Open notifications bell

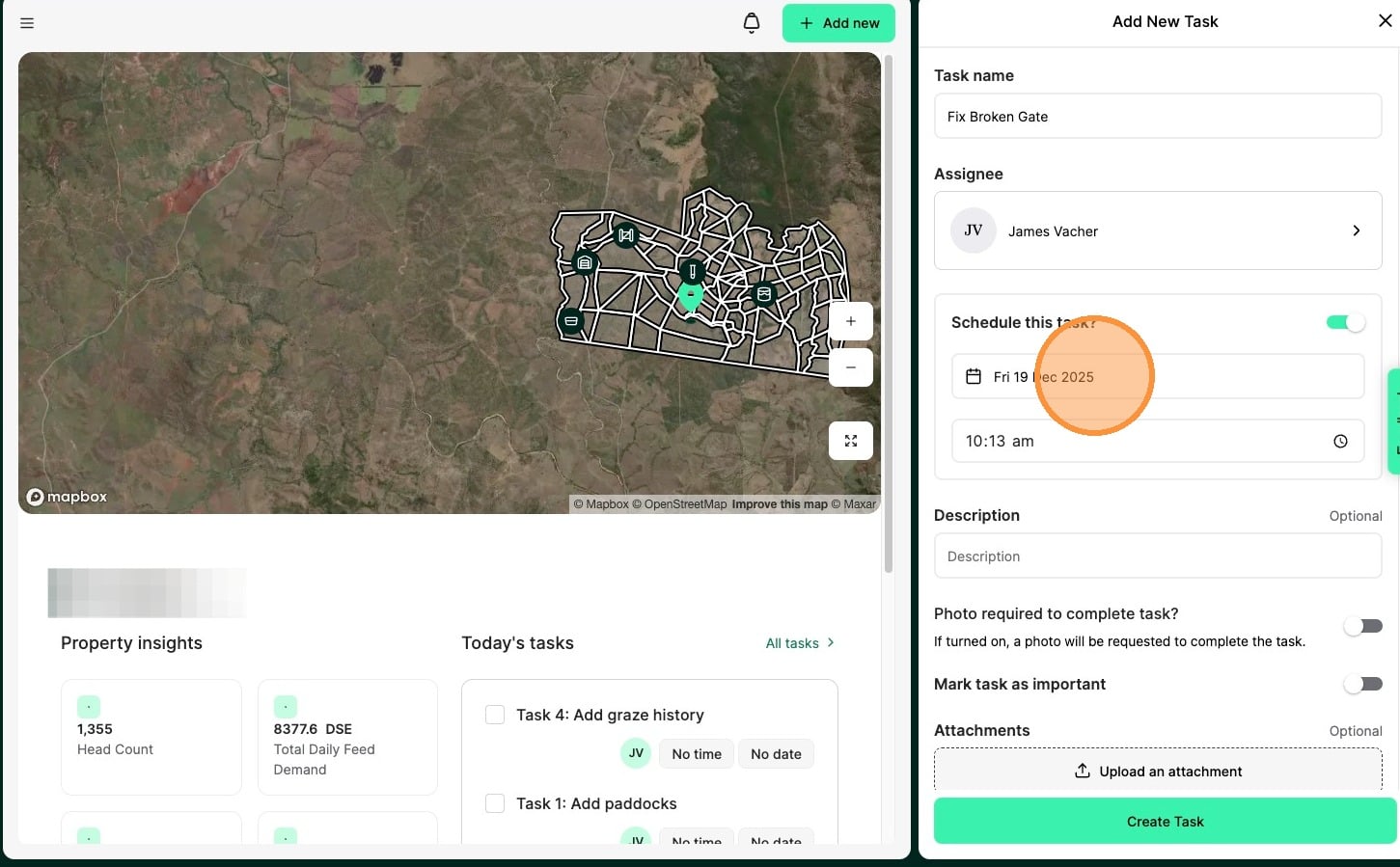[x=752, y=23]
